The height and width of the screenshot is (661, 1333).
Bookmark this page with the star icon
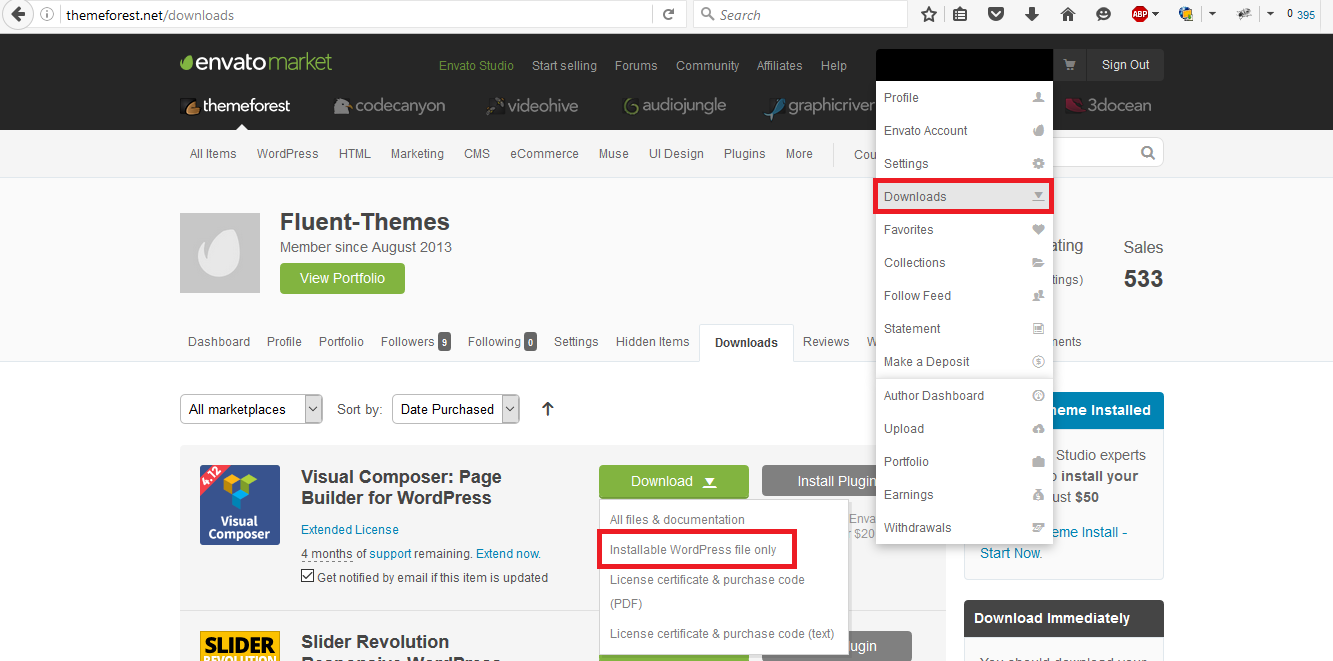tap(929, 14)
